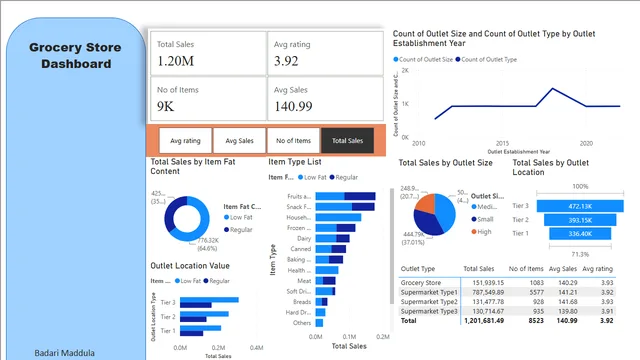Select the Health bar in Item Type List

[x=327, y=270]
